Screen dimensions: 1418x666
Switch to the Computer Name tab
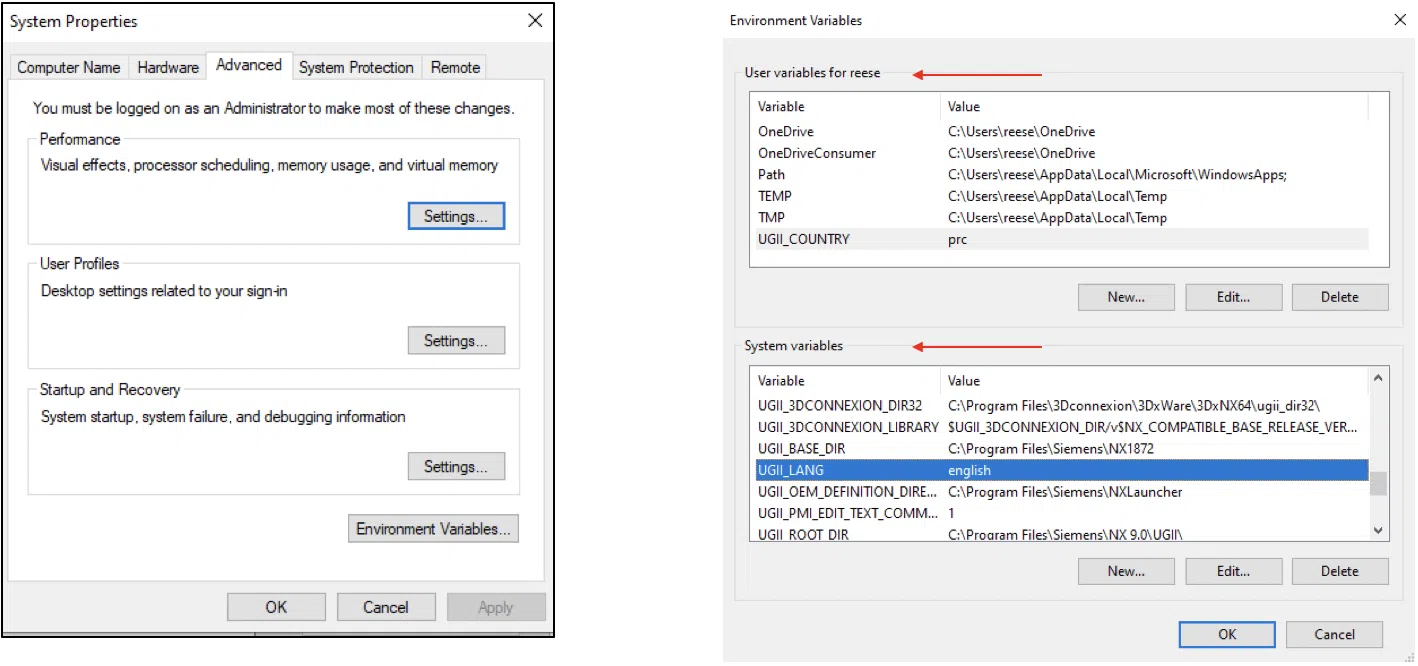(69, 67)
